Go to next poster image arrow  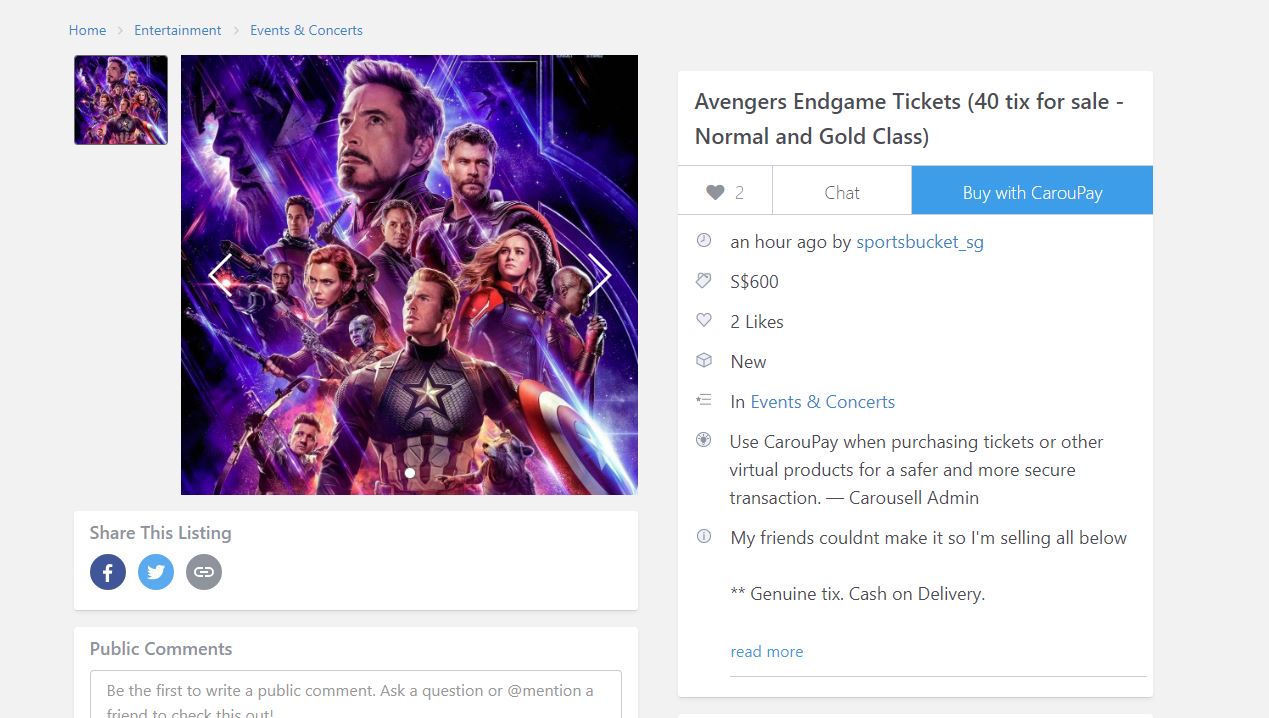(599, 275)
